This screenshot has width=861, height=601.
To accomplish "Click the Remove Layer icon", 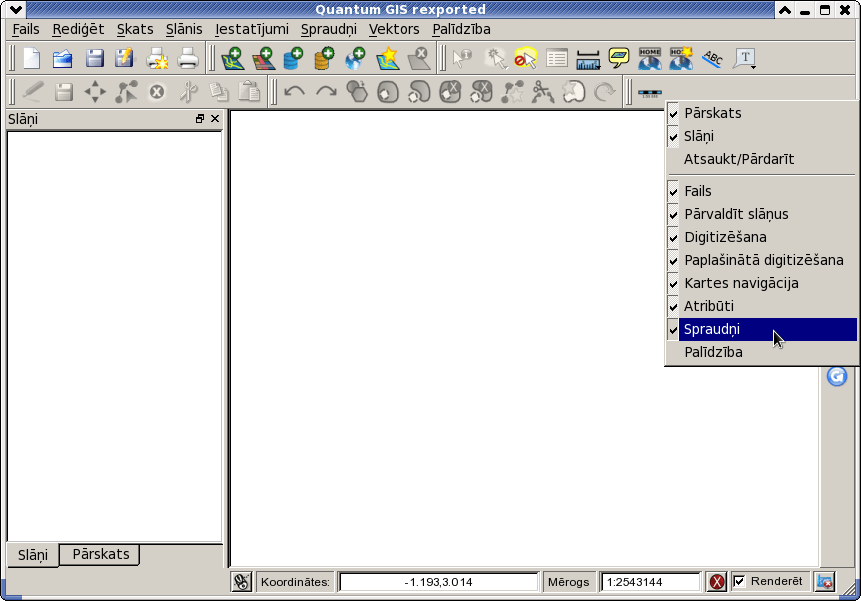I will (418, 58).
